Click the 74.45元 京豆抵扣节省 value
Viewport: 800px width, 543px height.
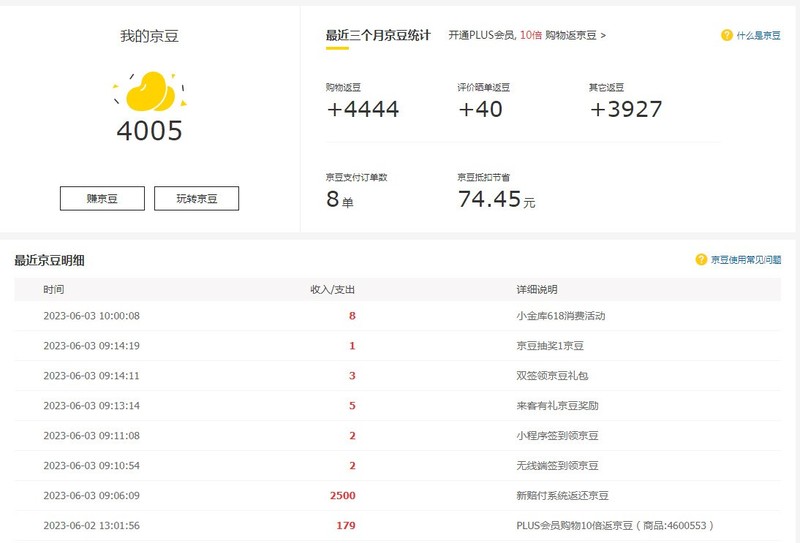click(496, 199)
